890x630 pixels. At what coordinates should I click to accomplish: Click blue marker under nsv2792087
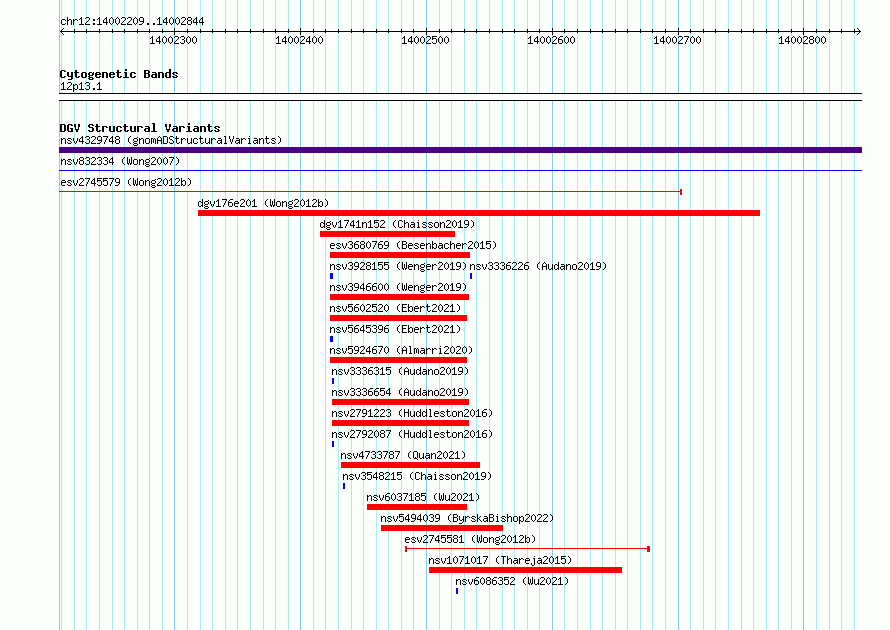pos(333,444)
